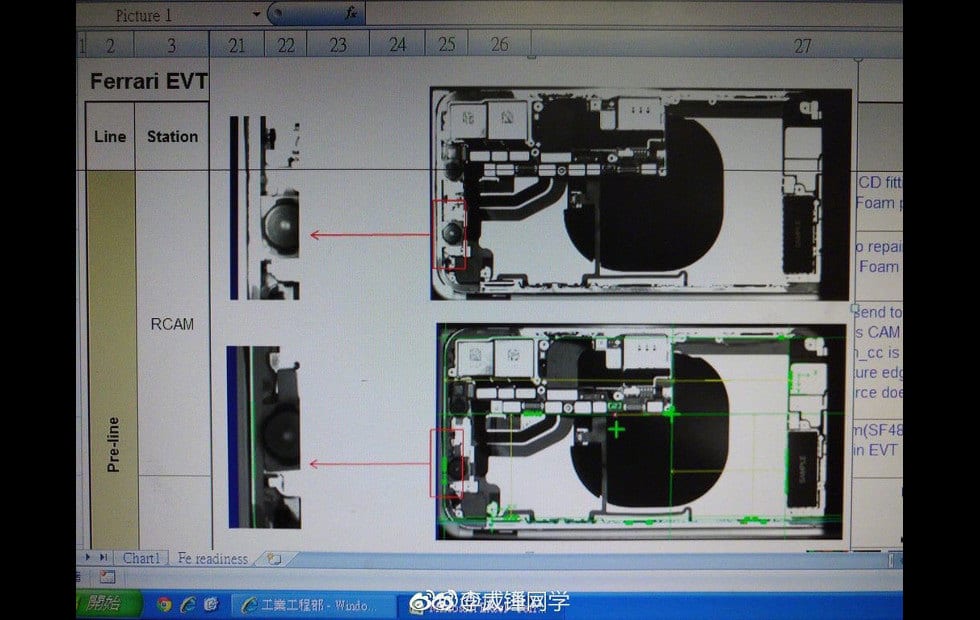Click the bottom phone picture with green overlay
Image resolution: width=980 pixels, height=620 pixels.
tap(640, 431)
